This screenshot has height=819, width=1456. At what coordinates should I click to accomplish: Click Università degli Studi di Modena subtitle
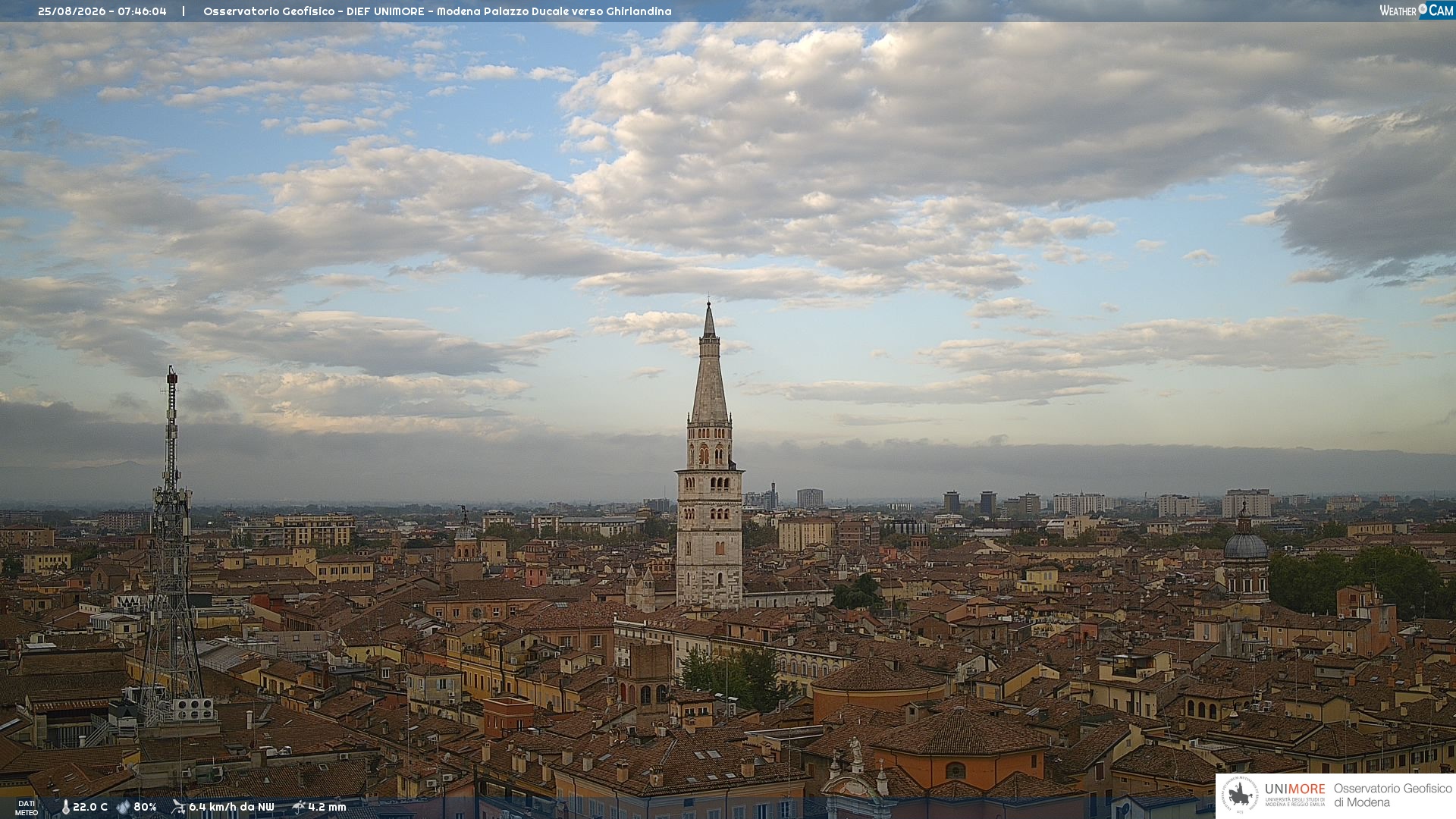(1294, 802)
